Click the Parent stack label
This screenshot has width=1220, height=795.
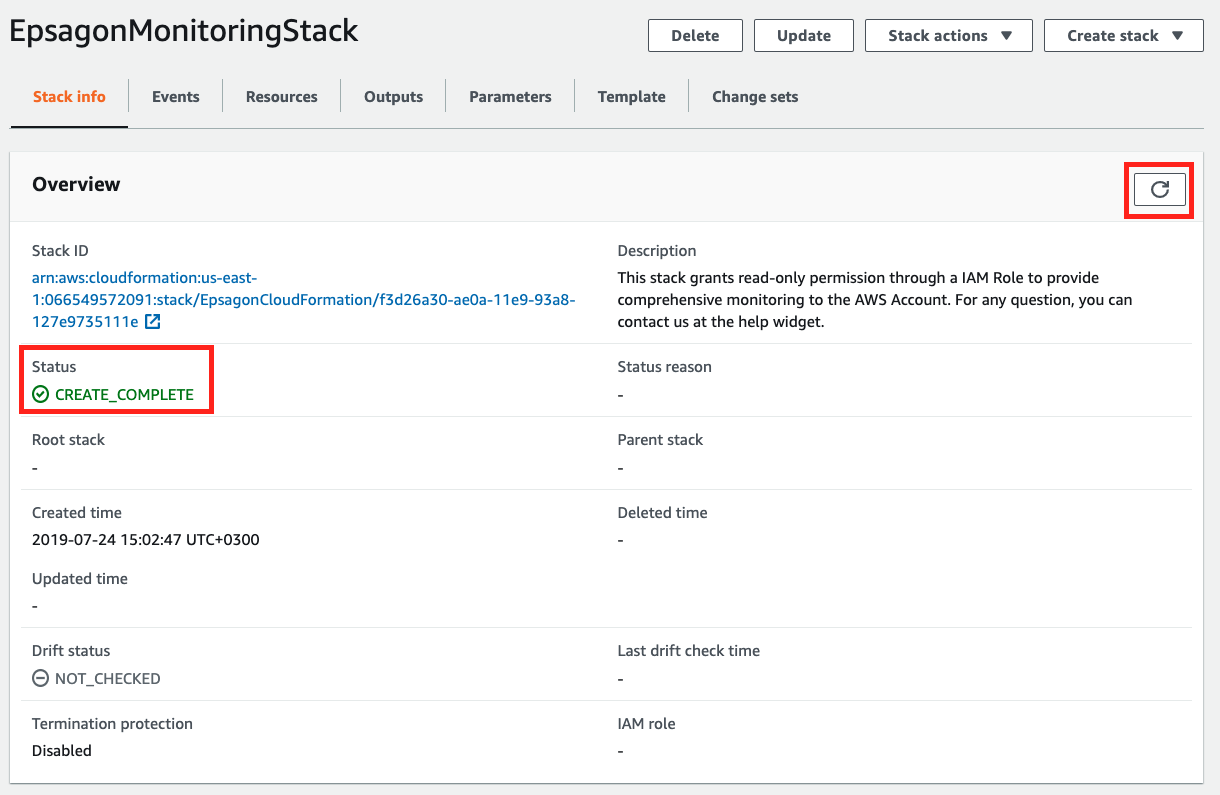661,440
